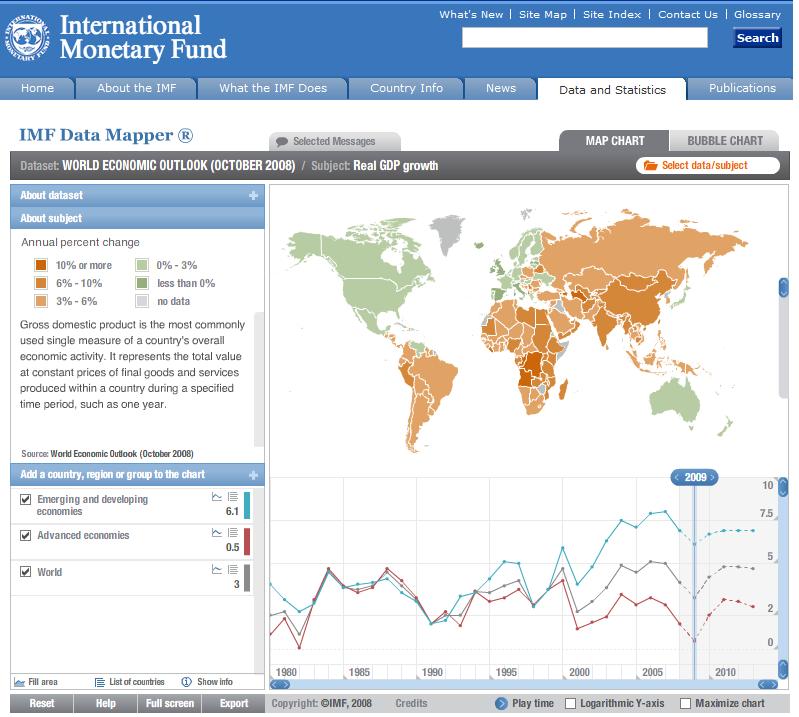Show the chart line icon for Advanced economies
Image resolution: width=799 pixels, height=717 pixels.
[x=217, y=533]
